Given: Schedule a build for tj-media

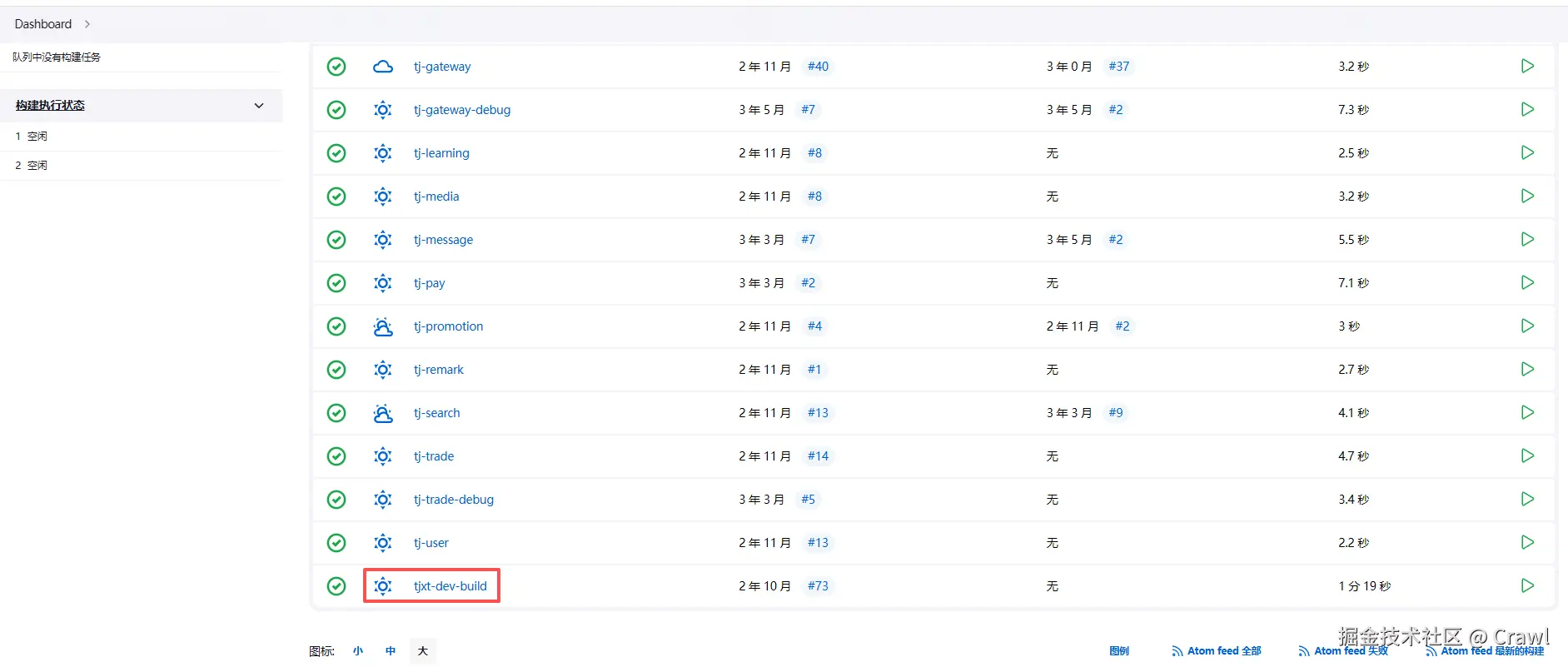Looking at the screenshot, I should click(1527, 196).
